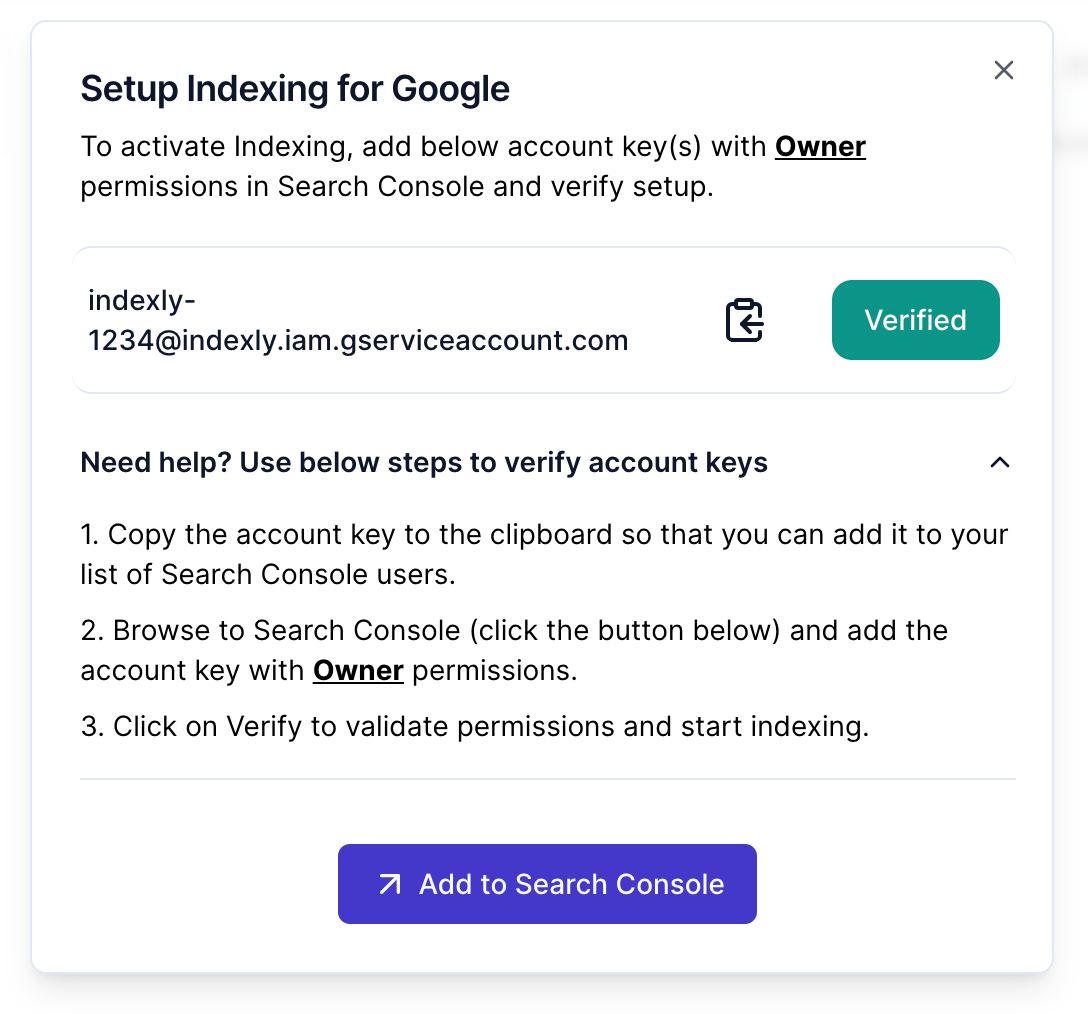Click "permissions in Search Console" description line
Viewport: 1088px width, 1014px height.
(396, 187)
